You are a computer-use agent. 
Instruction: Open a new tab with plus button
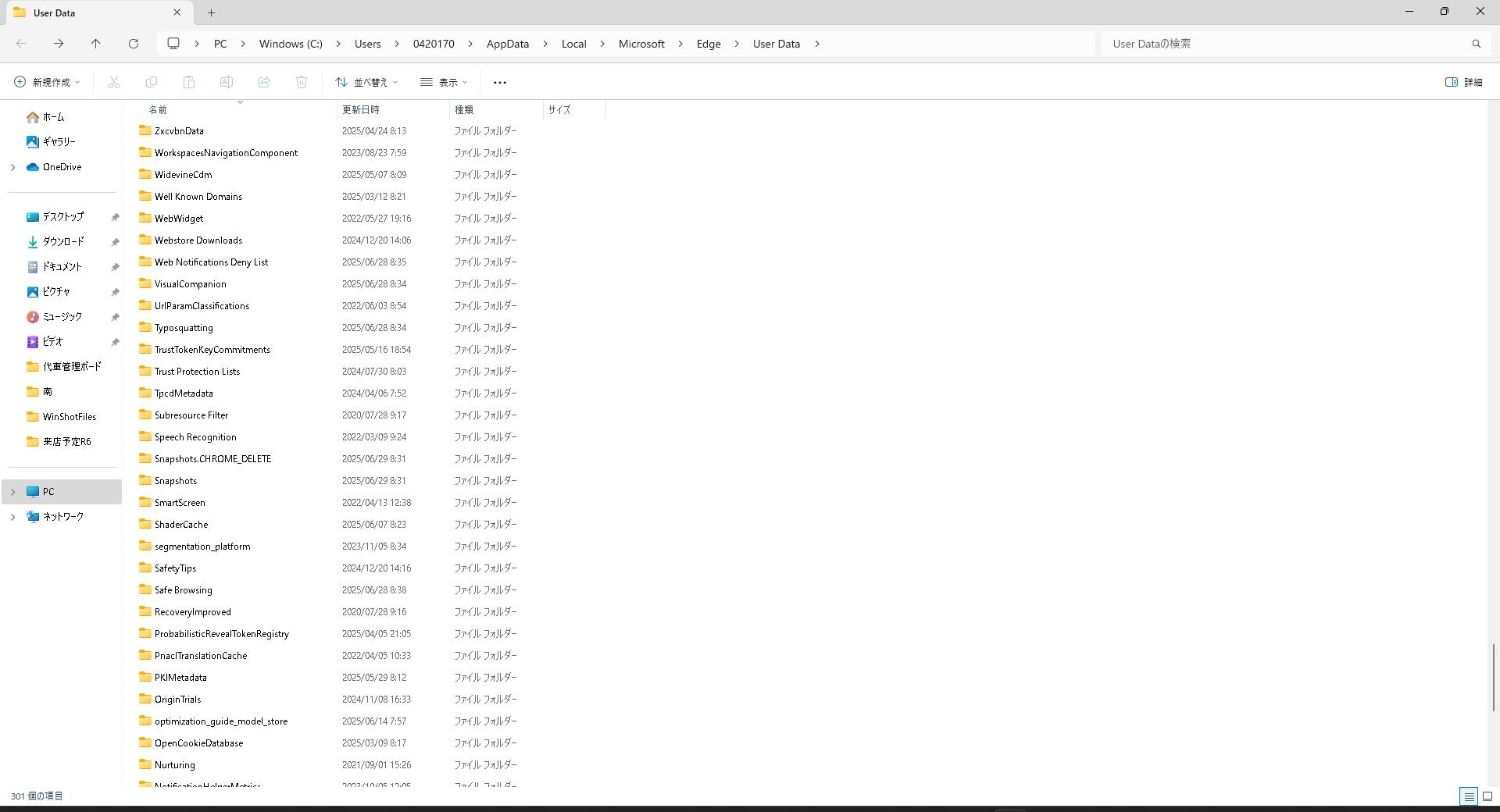click(211, 12)
